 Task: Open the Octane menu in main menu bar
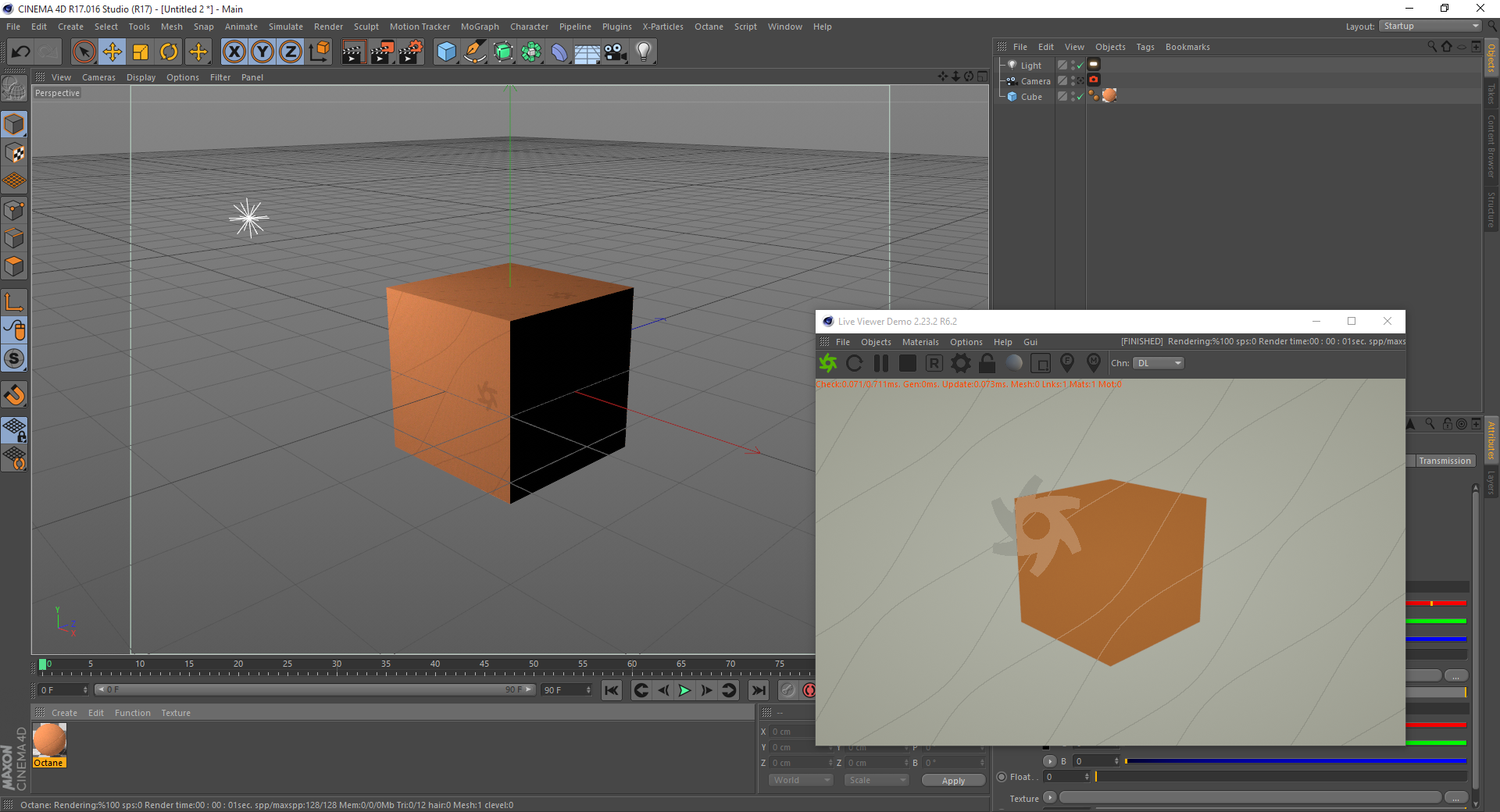pos(709,27)
